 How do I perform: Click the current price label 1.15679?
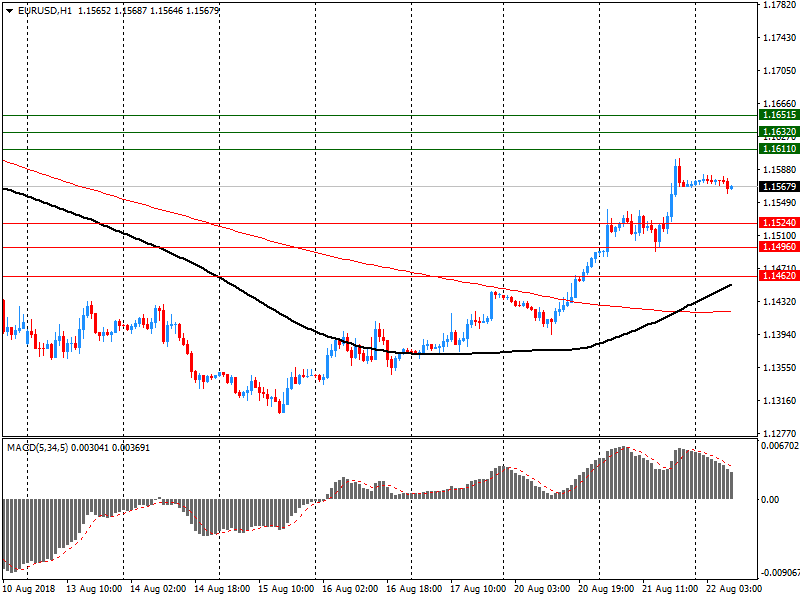tap(779, 187)
